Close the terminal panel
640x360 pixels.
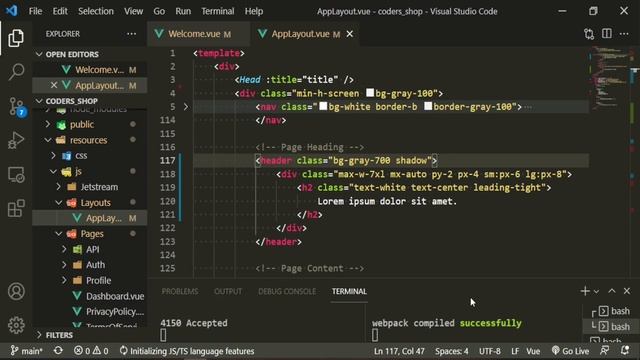[627, 291]
